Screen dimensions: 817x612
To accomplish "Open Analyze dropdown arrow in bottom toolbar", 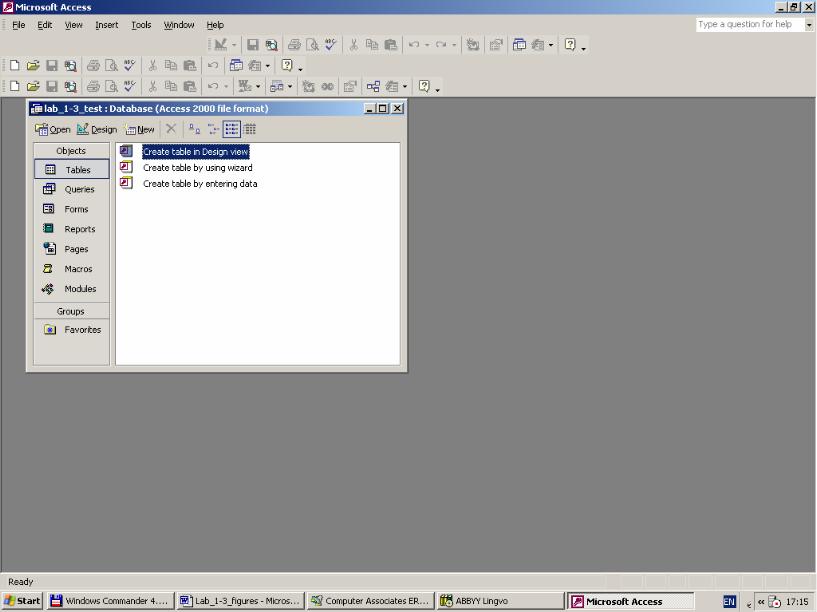I will click(x=290, y=86).
